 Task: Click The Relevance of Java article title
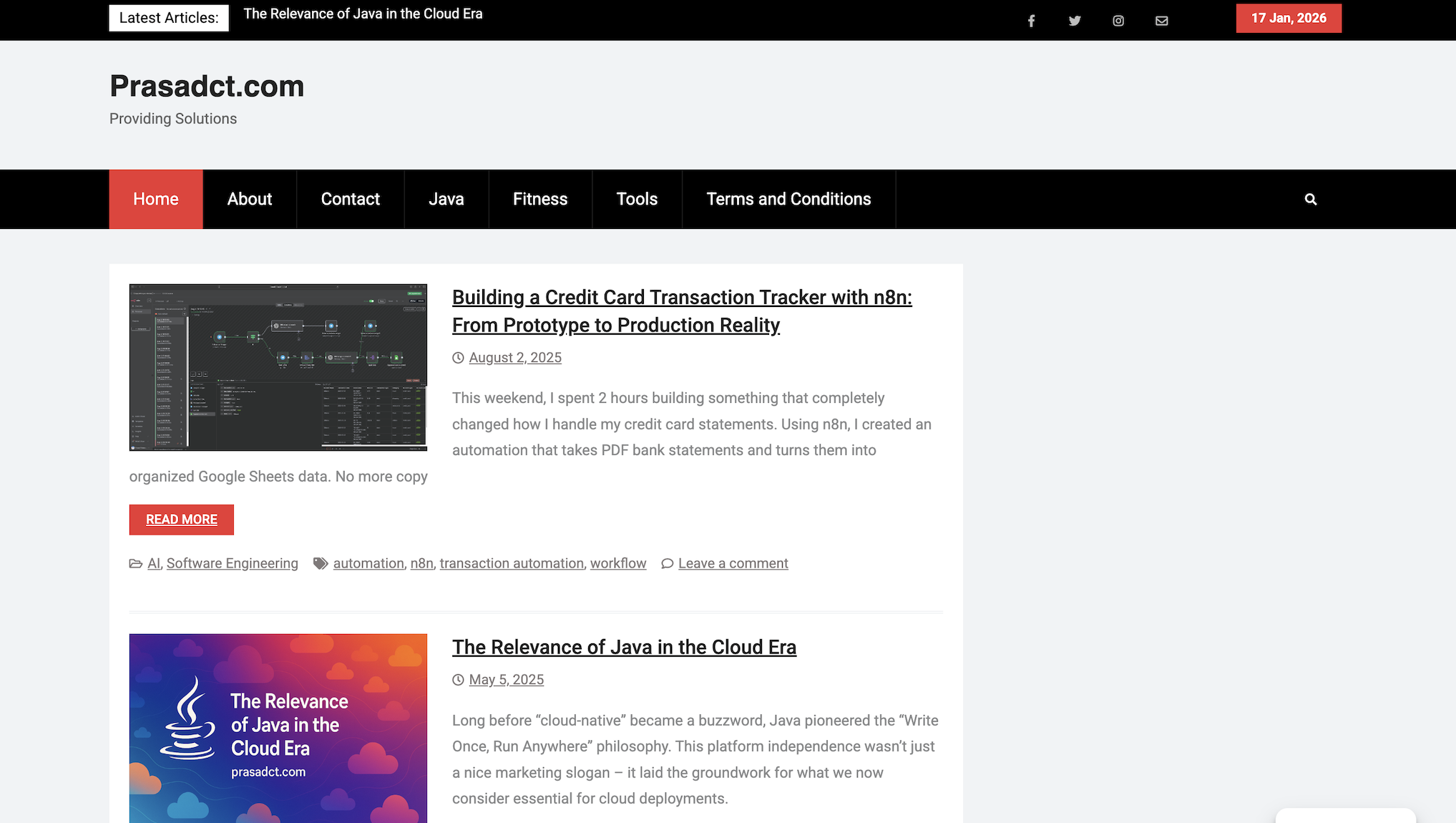click(624, 647)
